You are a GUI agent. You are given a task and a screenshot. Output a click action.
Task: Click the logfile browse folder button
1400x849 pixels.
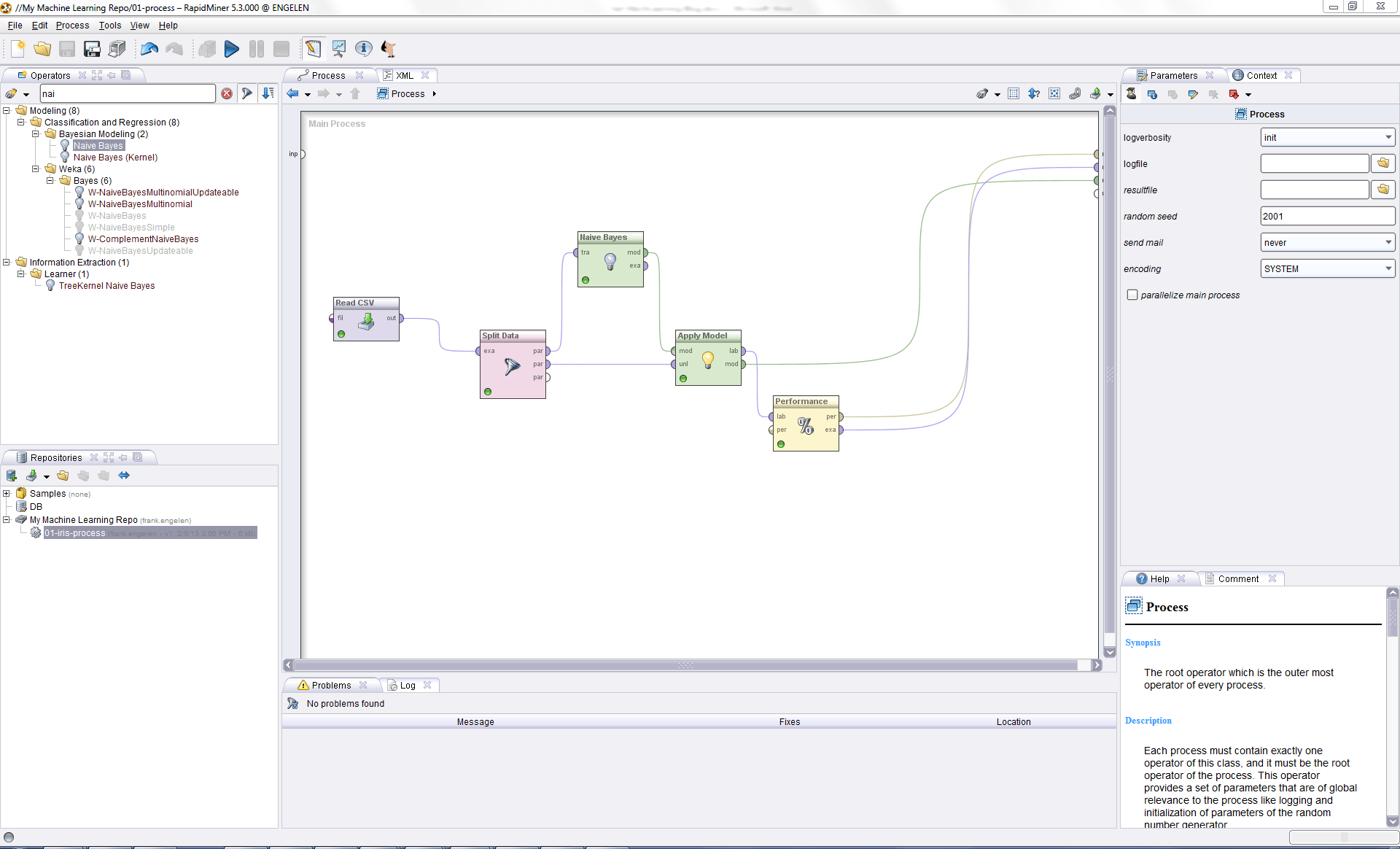click(x=1382, y=163)
